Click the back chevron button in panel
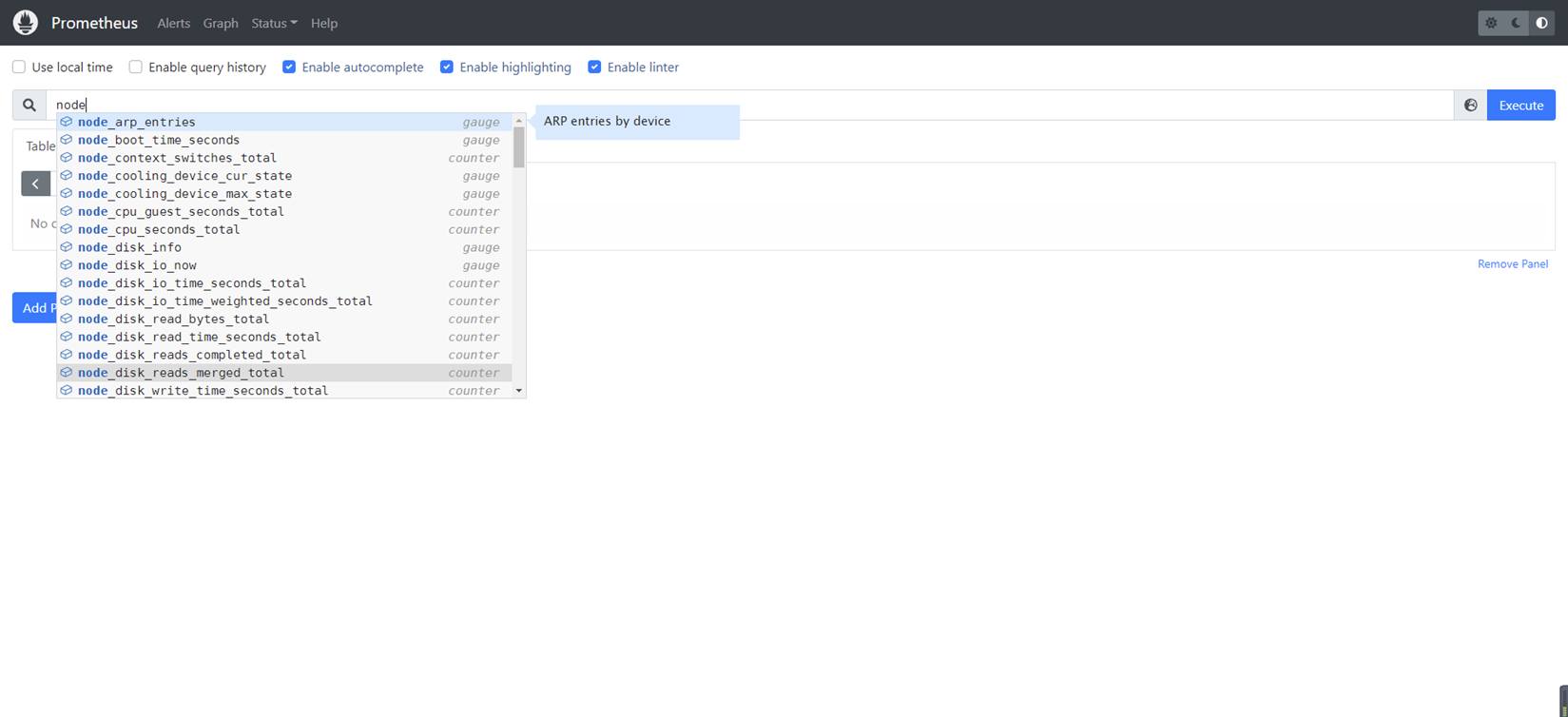1568x717 pixels. pyautogui.click(x=35, y=184)
